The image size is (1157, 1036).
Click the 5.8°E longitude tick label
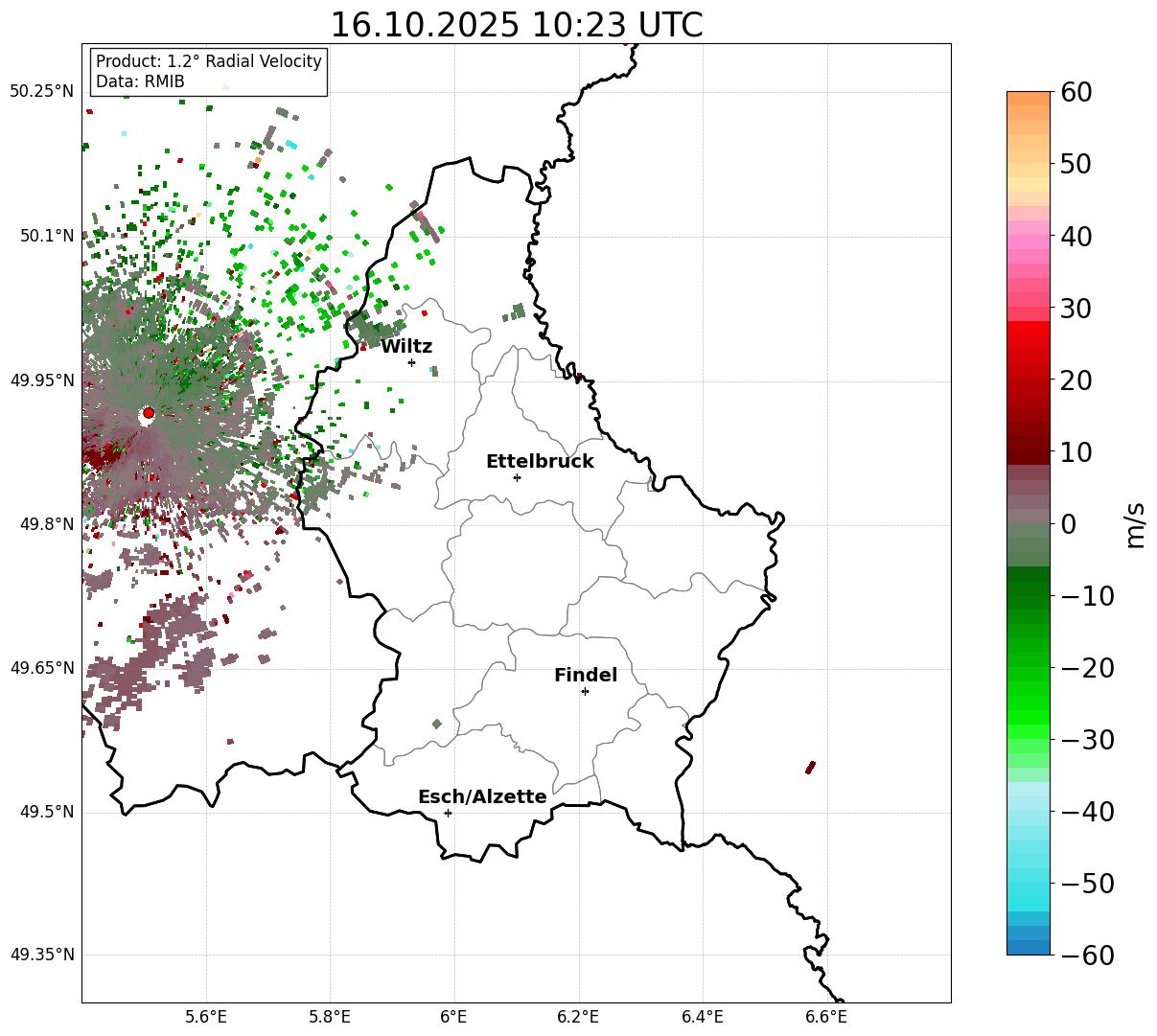coord(331,1017)
